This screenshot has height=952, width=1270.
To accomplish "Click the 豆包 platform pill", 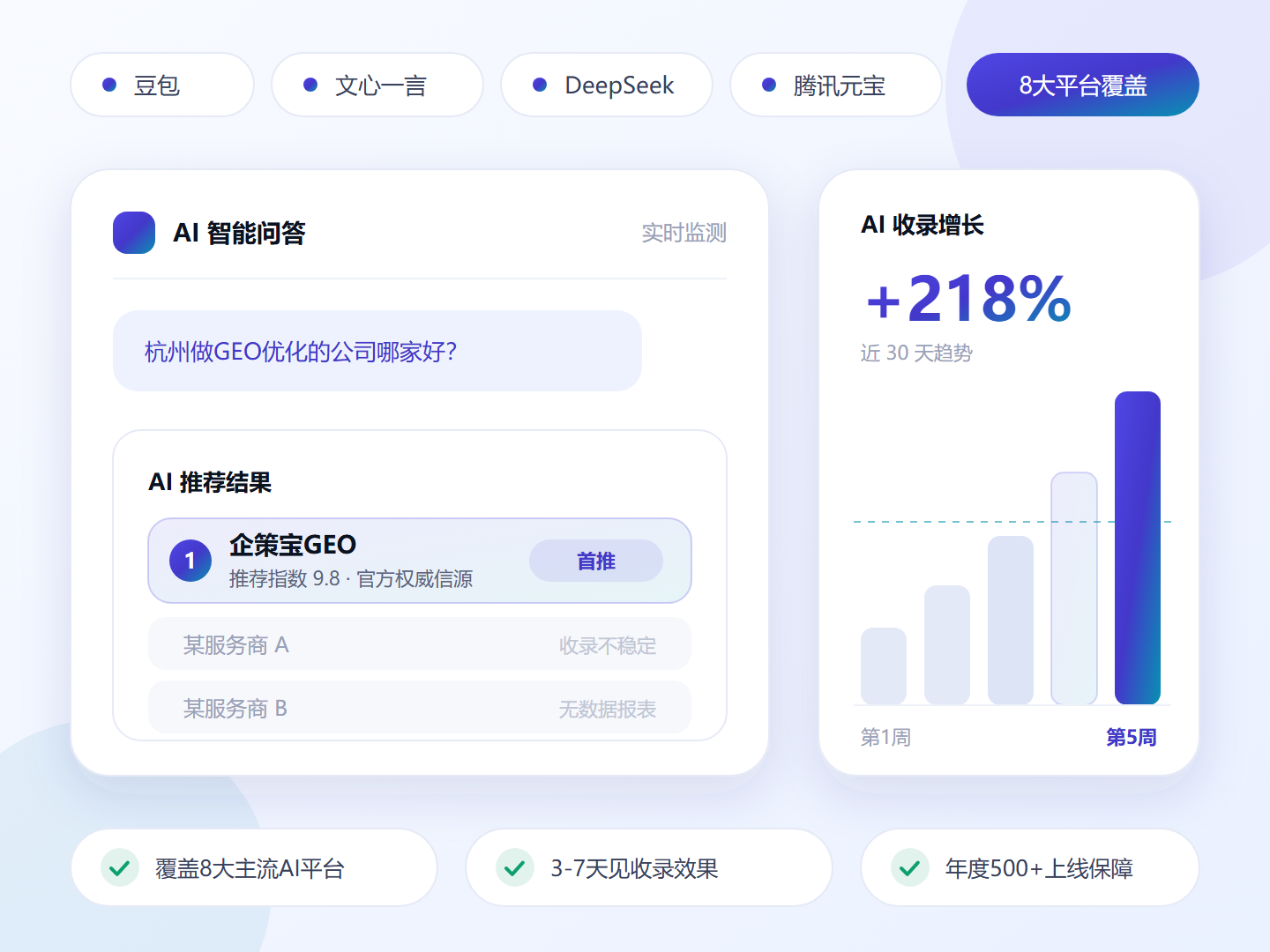I will pyautogui.click(x=162, y=85).
